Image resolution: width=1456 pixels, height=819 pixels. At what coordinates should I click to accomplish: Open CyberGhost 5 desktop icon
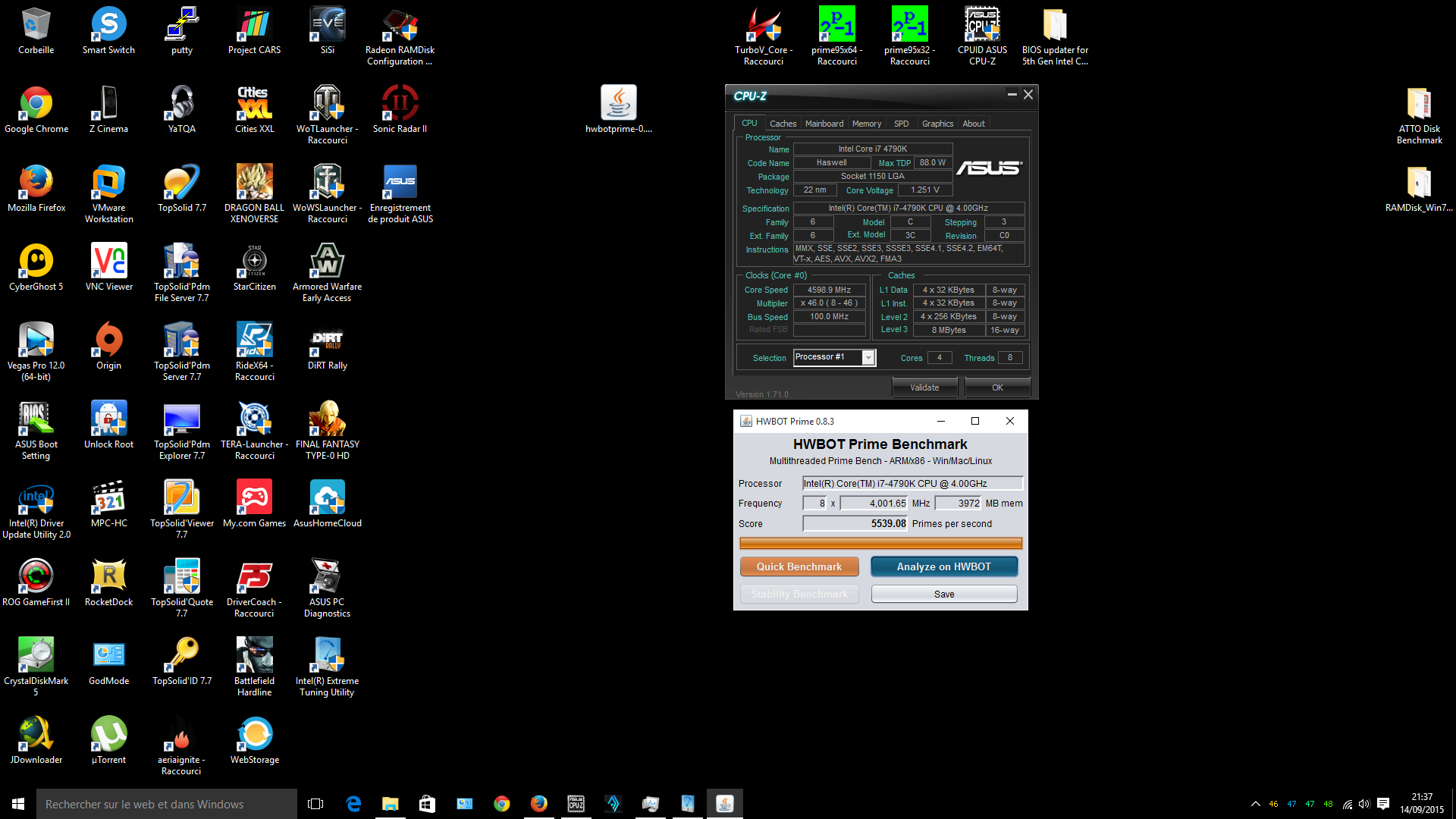click(x=36, y=268)
